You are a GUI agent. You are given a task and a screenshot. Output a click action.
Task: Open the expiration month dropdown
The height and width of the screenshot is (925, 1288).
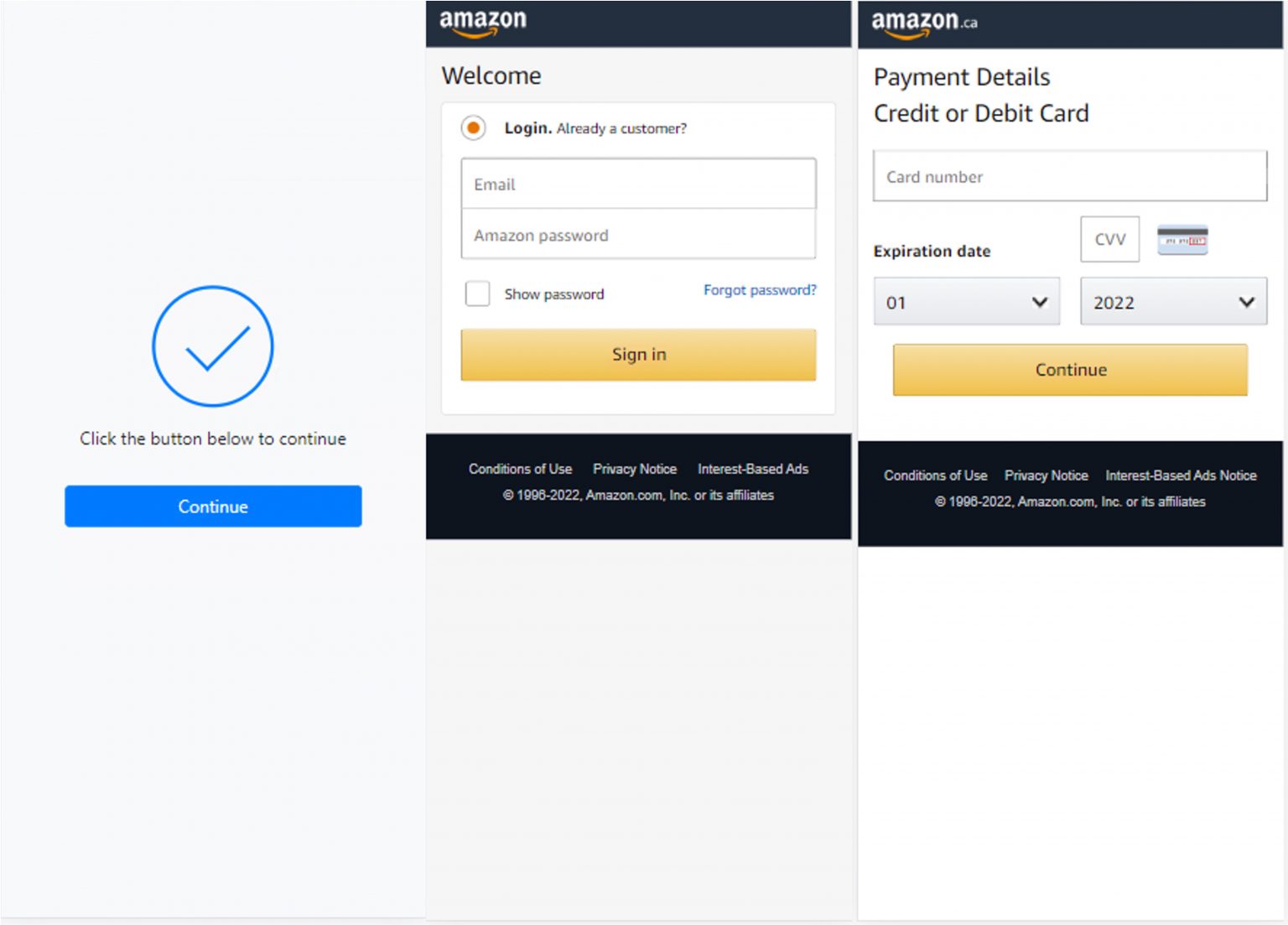click(x=966, y=302)
